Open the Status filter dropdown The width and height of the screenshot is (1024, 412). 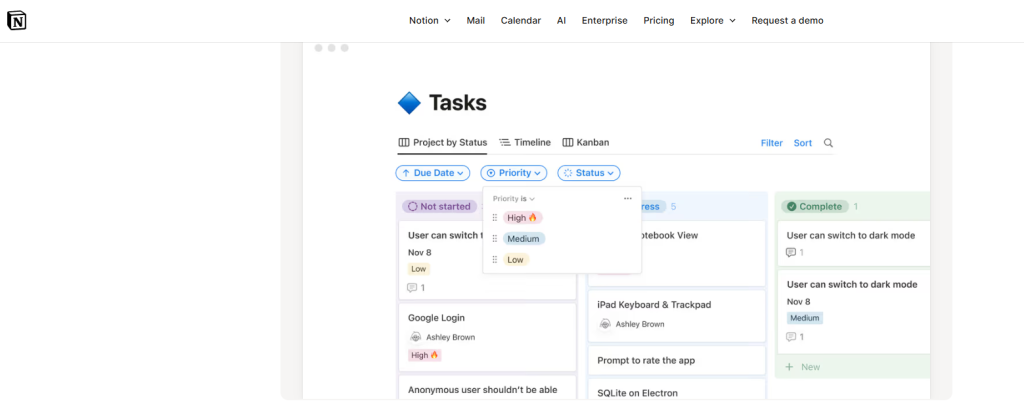click(x=588, y=173)
